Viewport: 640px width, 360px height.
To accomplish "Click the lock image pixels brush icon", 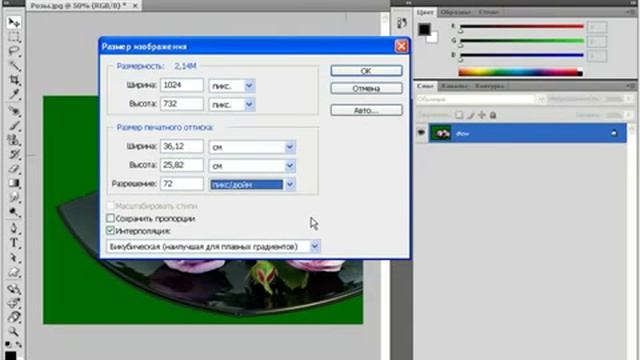I will click(471, 116).
